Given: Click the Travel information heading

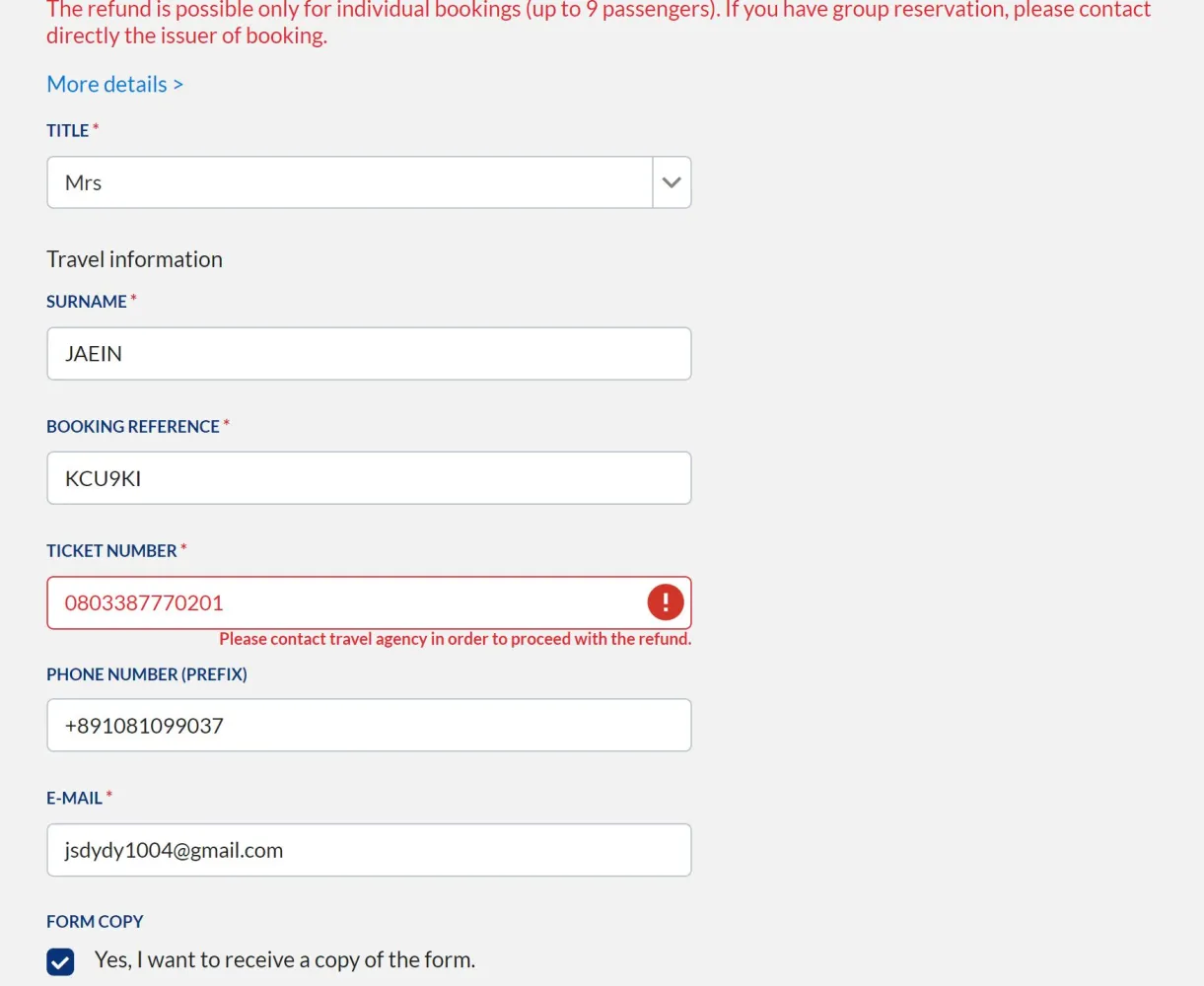Looking at the screenshot, I should pyautogui.click(x=134, y=259).
